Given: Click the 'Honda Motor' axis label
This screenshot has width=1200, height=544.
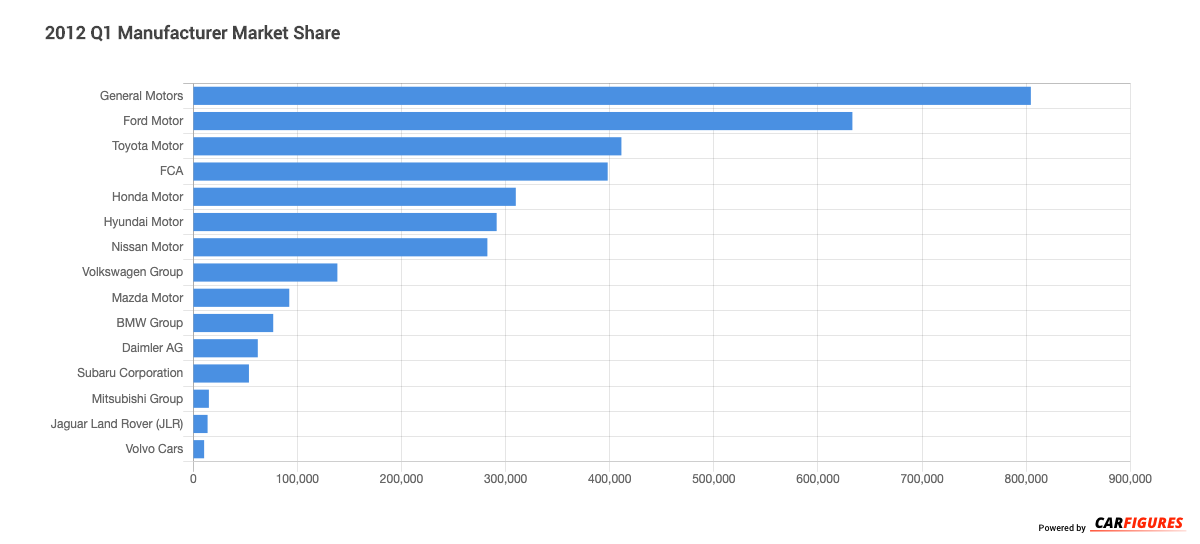Looking at the screenshot, I should [148, 197].
